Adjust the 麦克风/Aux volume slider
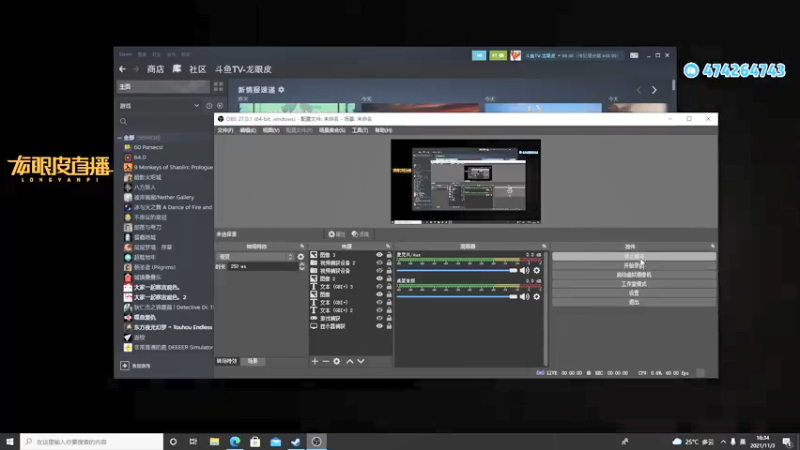800x450 pixels. (457, 270)
